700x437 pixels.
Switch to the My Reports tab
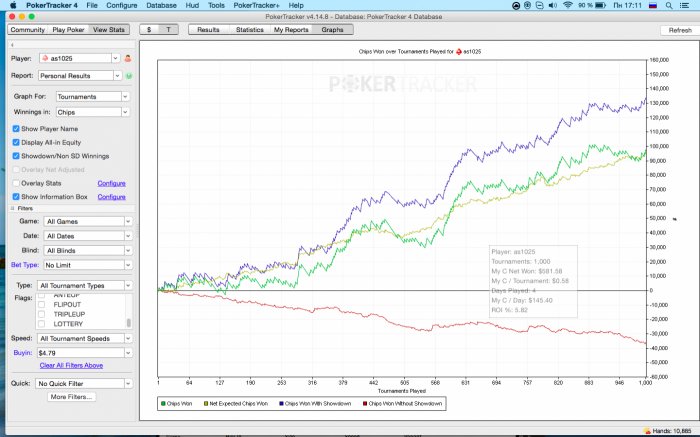coord(291,29)
